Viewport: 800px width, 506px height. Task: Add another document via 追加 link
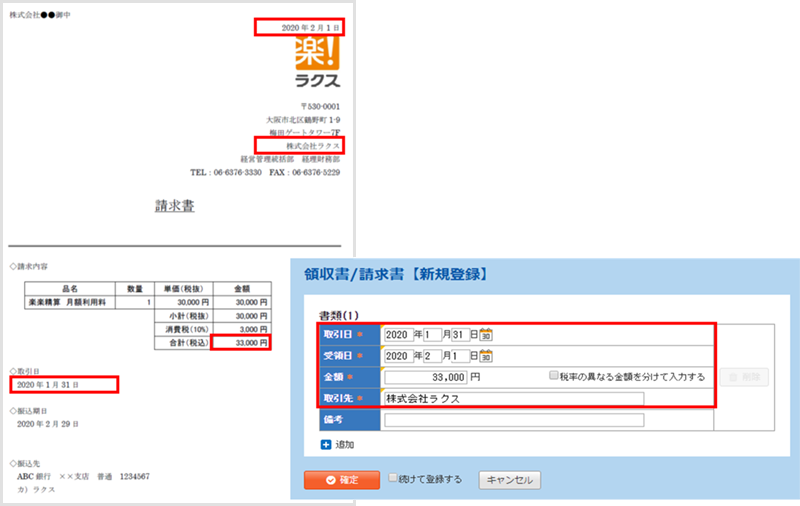344,445
